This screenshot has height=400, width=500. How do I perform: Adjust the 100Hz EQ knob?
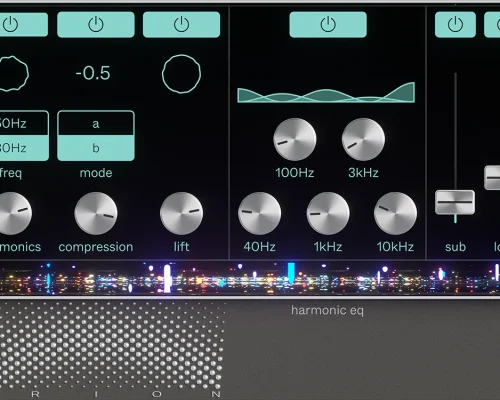pos(295,139)
